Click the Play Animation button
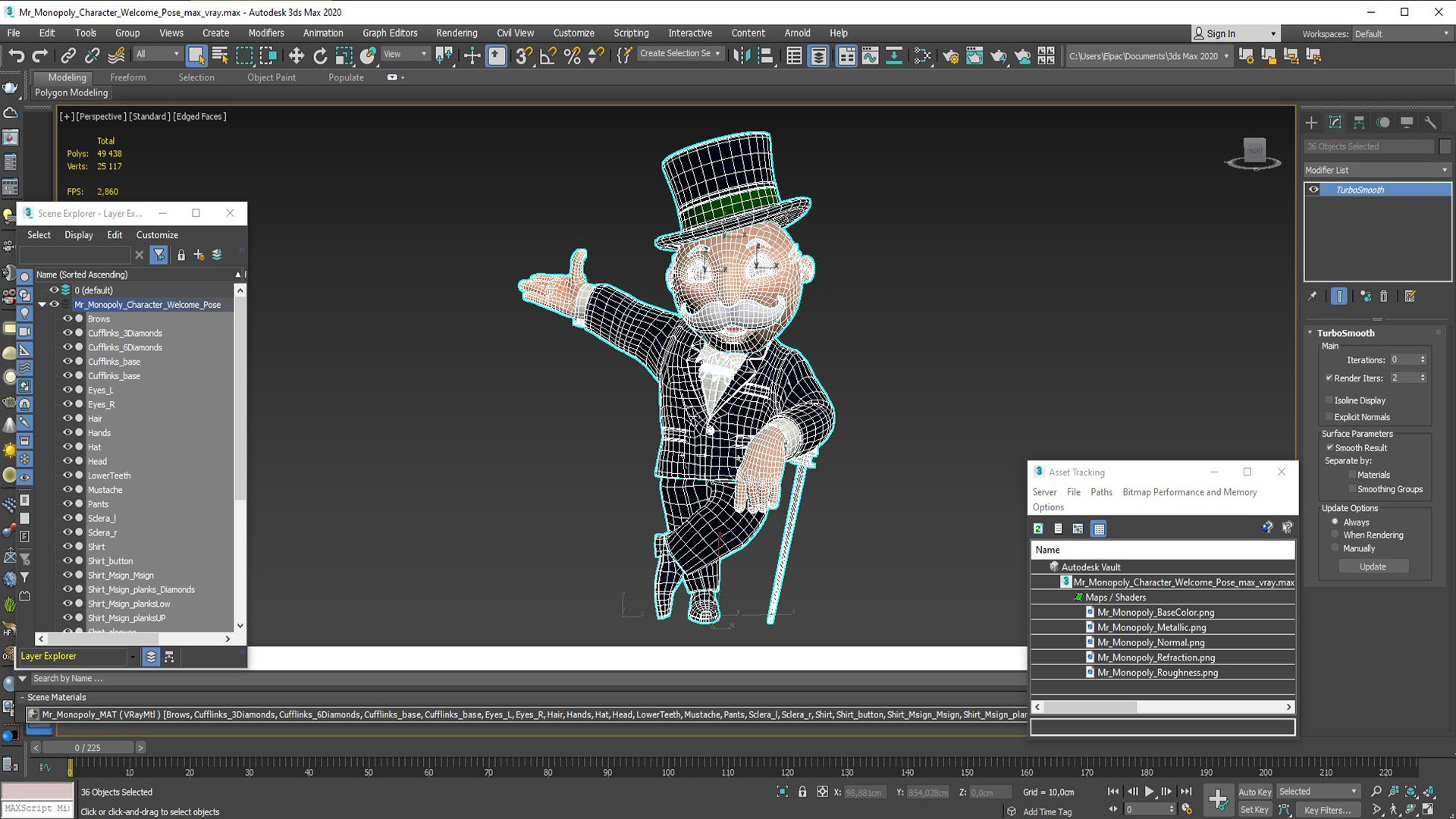This screenshot has width=1456, height=819. [1150, 791]
